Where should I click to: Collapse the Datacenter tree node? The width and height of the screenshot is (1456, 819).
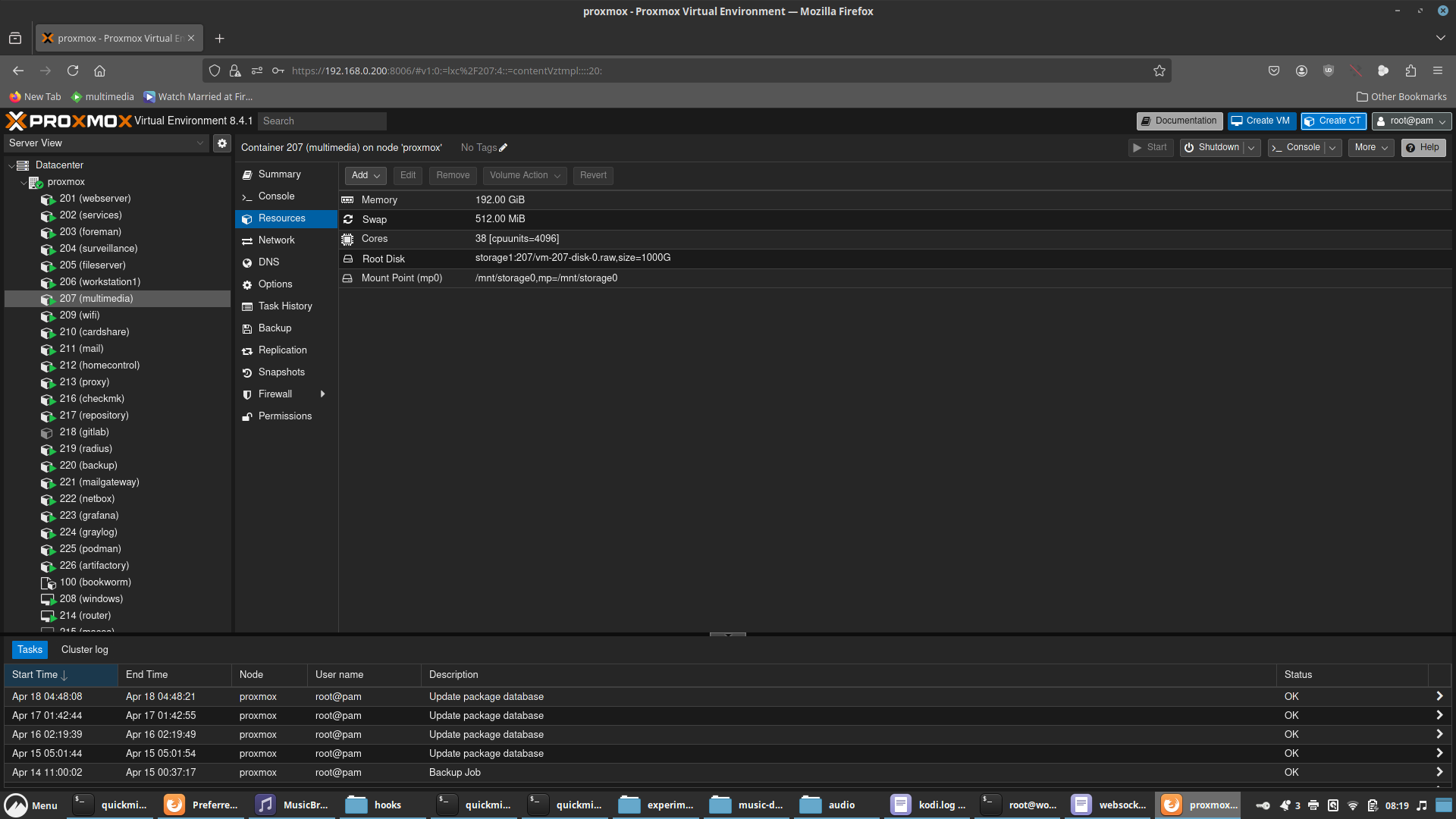coord(11,165)
